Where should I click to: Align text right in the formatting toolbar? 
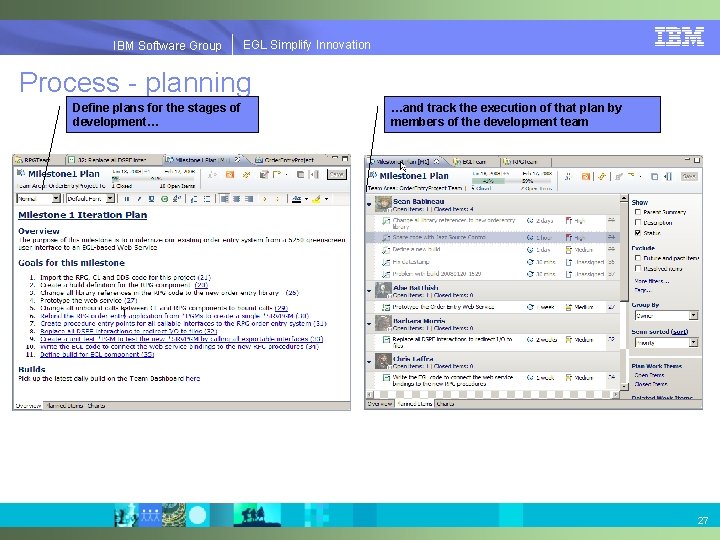point(249,199)
